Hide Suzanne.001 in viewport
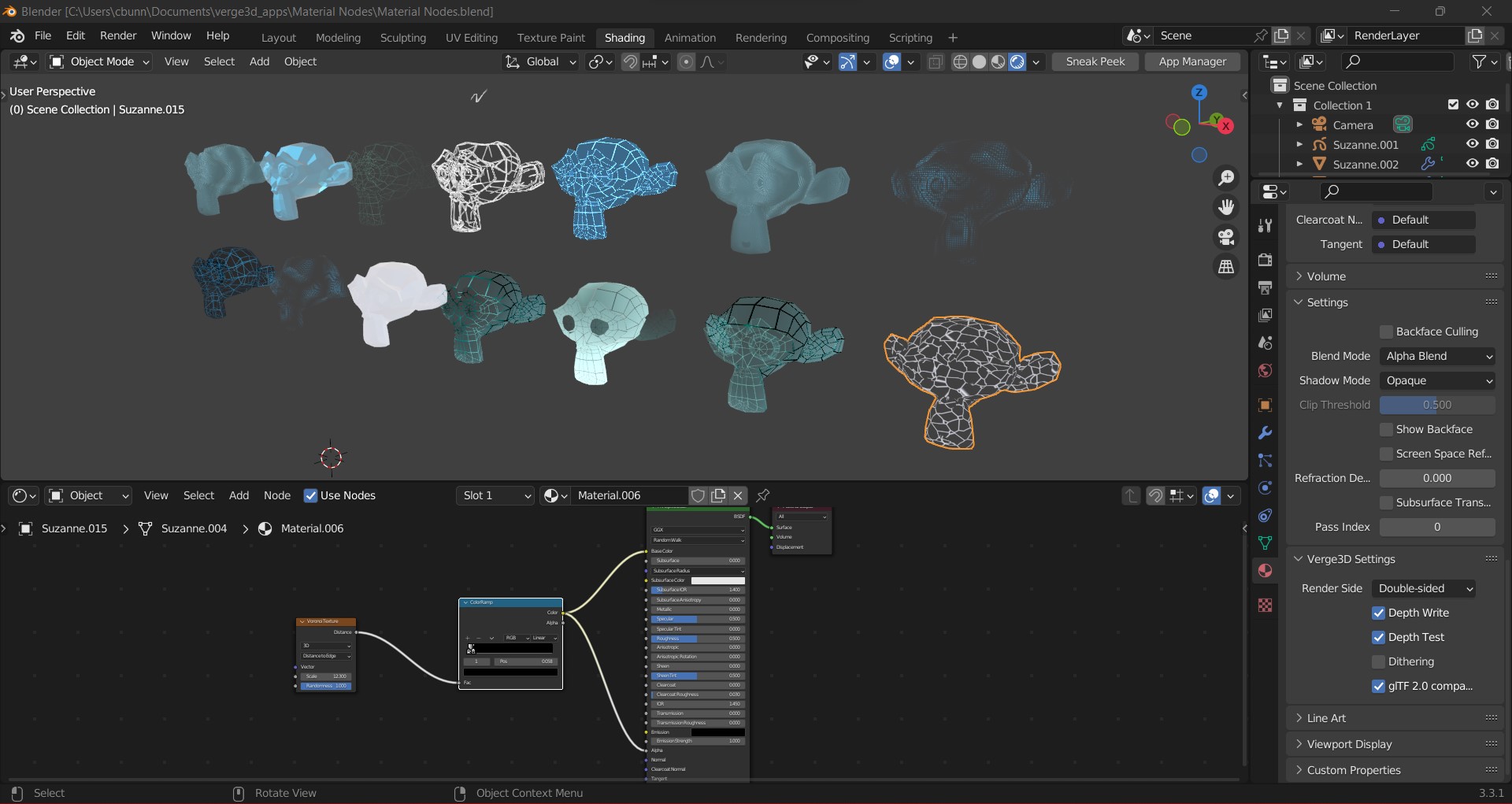 click(x=1472, y=144)
